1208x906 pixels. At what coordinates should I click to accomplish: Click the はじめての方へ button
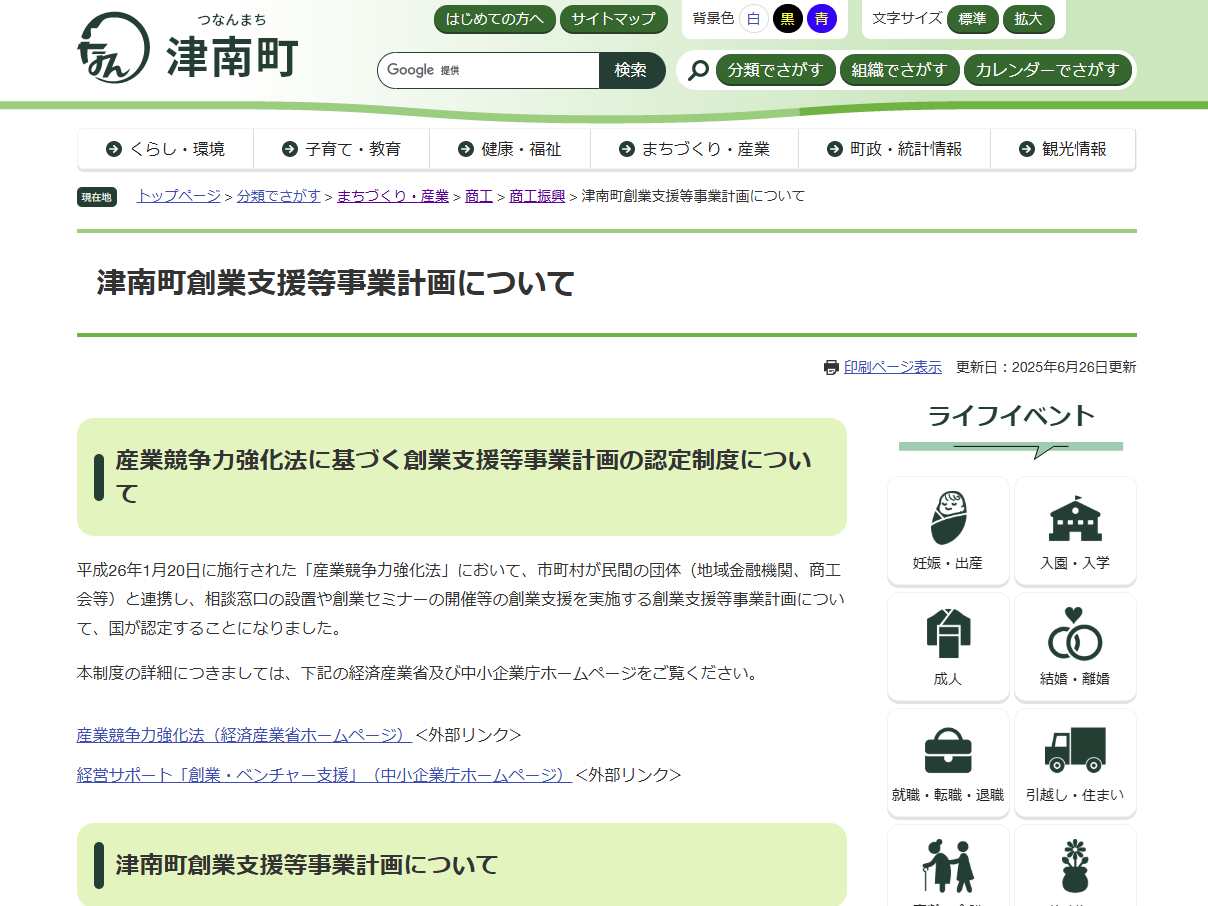[x=495, y=19]
